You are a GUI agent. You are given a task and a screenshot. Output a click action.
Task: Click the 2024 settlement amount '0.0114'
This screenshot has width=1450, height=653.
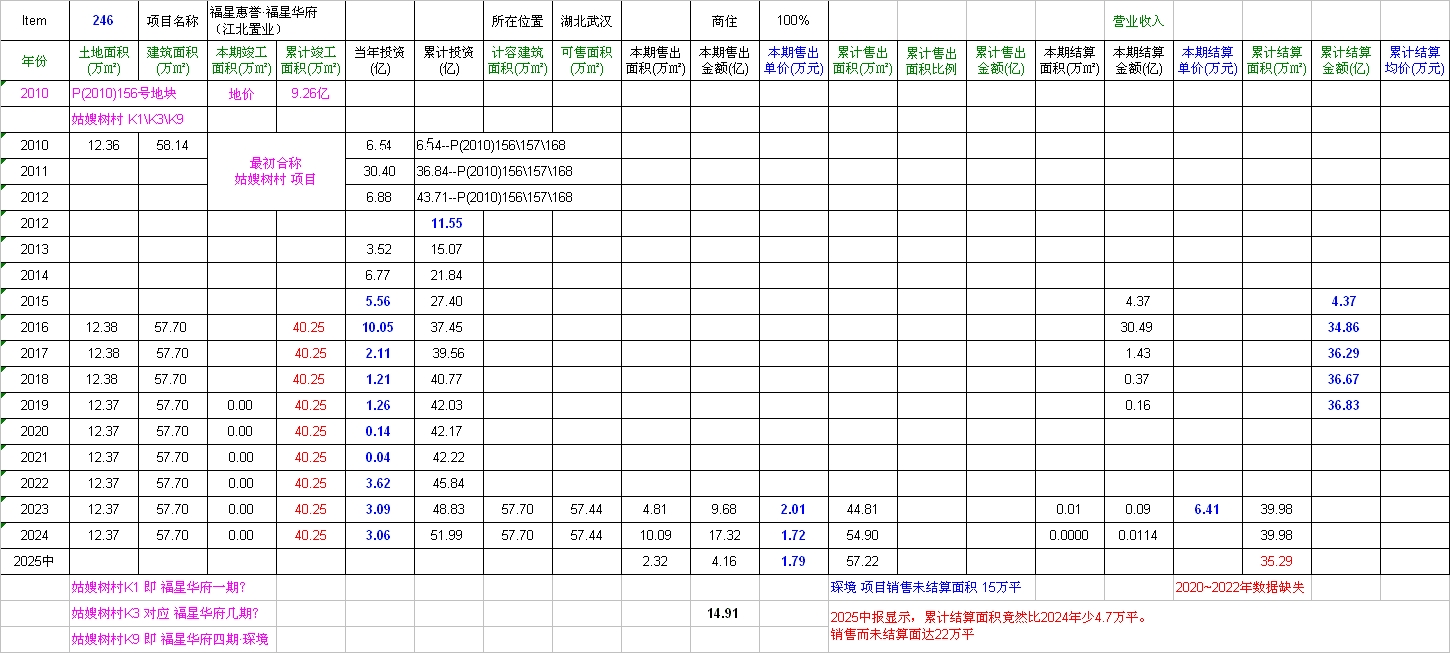[1139, 536]
